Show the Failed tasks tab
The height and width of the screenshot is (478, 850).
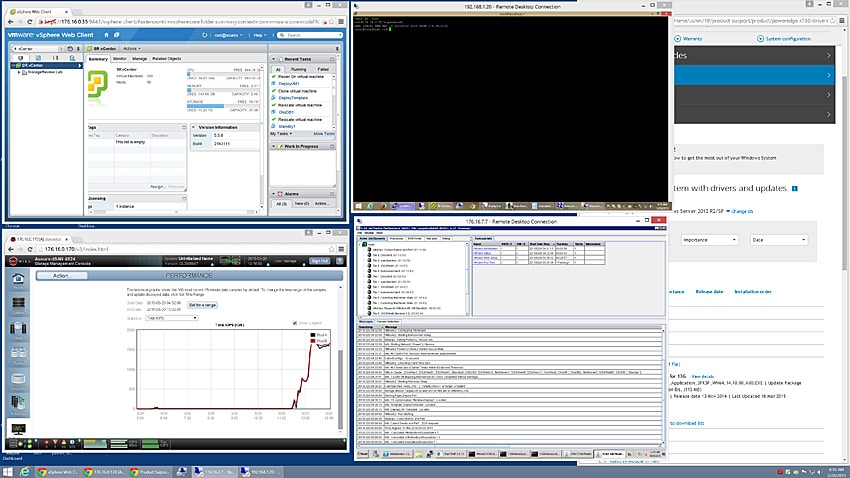323,69
